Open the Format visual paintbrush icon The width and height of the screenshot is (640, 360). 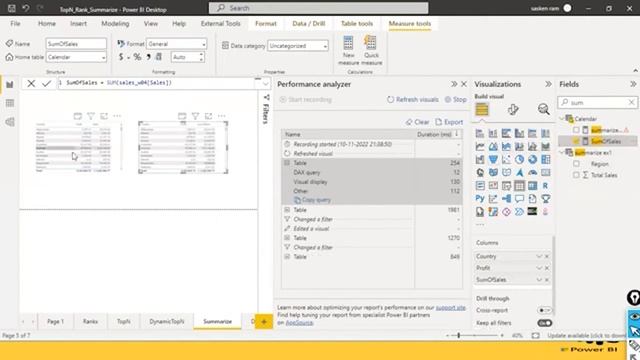tap(513, 109)
